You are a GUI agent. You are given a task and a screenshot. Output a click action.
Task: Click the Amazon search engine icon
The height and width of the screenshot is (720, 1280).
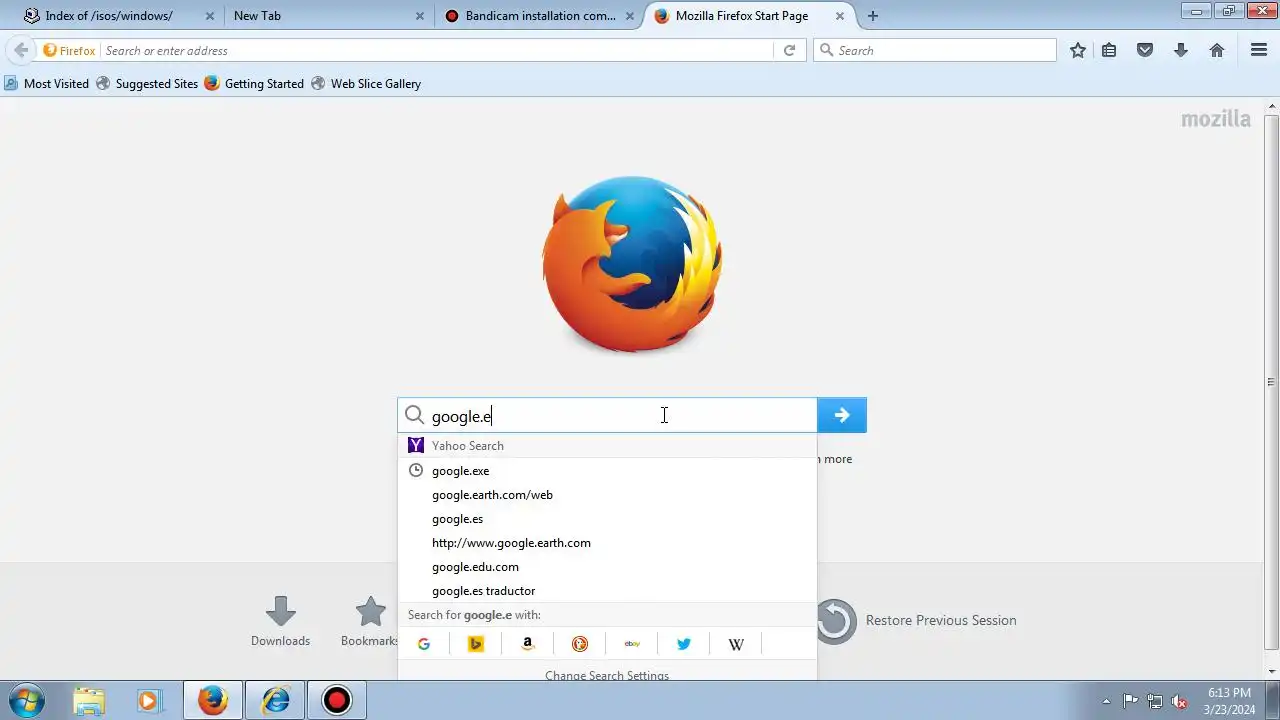528,644
